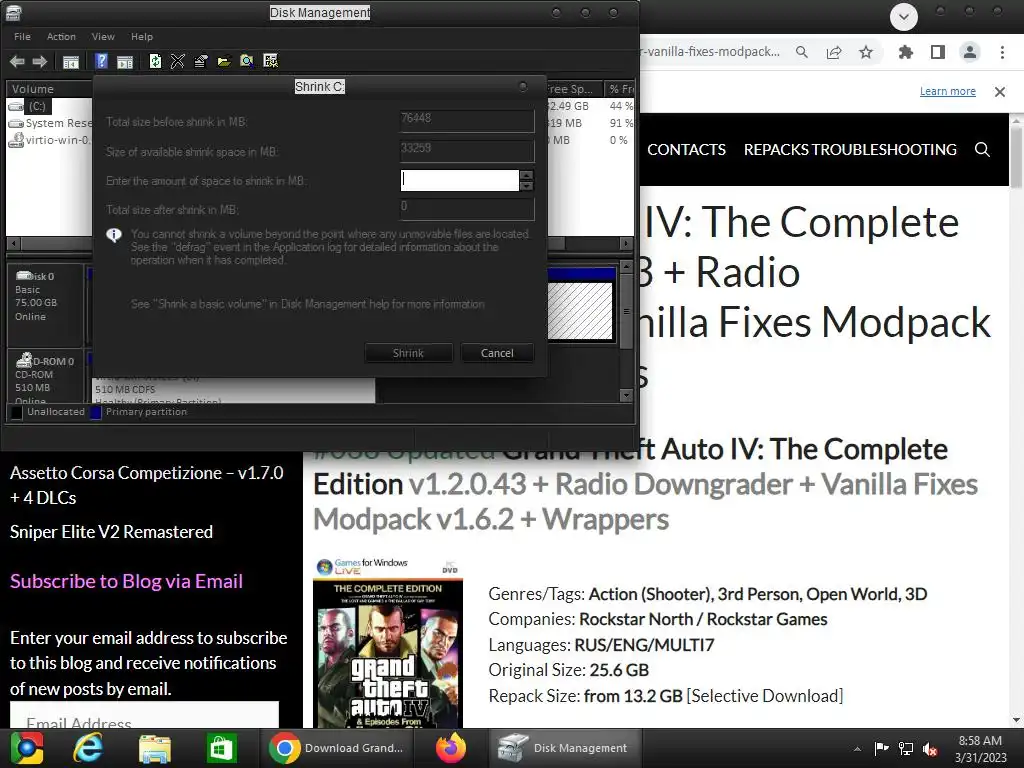Decrease shrink amount with down spinner

pyautogui.click(x=526, y=186)
